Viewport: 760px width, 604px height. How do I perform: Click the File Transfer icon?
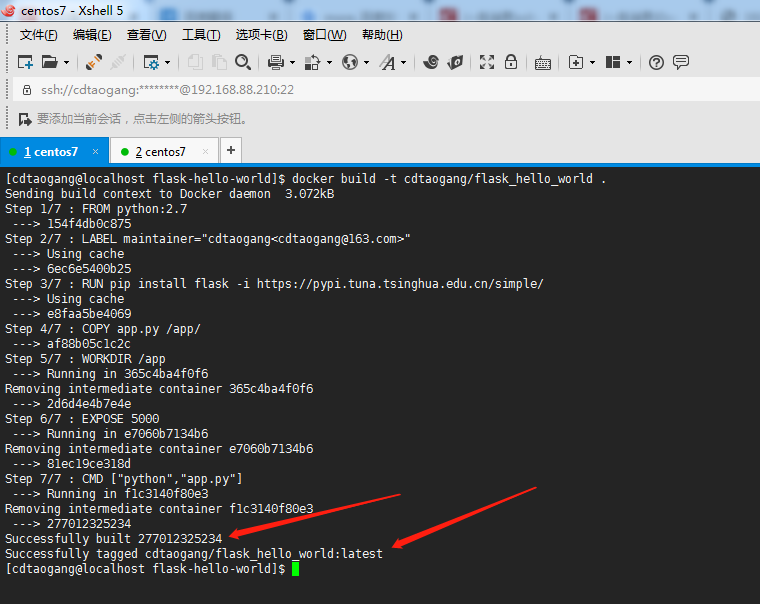[x=313, y=63]
